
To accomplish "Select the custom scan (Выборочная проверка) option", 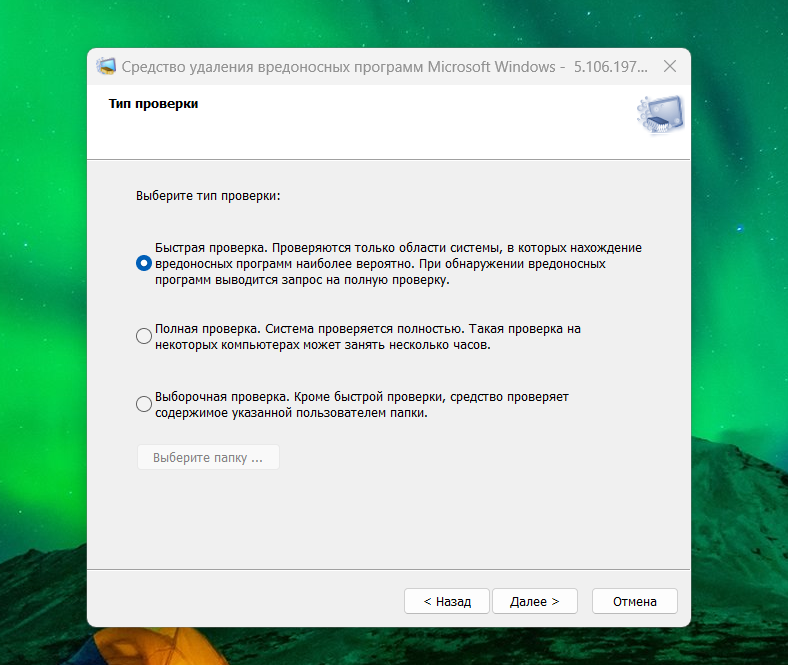I will tap(144, 404).
